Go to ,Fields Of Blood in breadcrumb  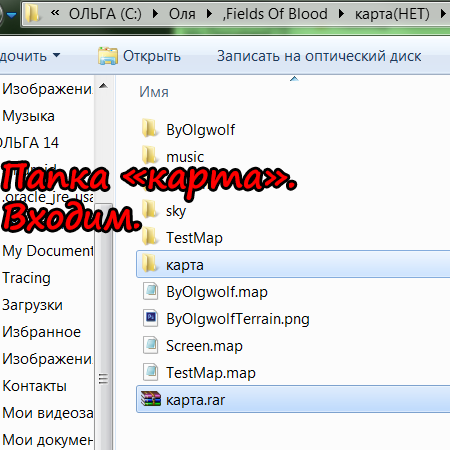(x=275, y=14)
